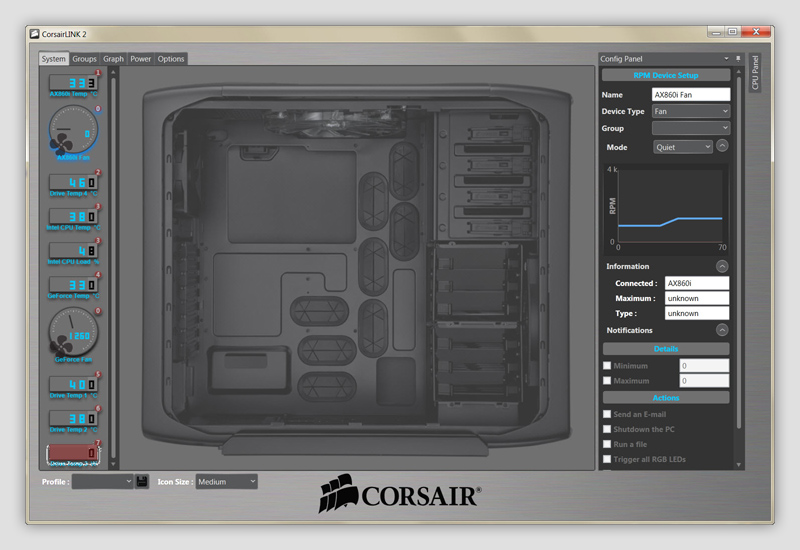
Task: Select the red highlighted Drive Temp 3 readout
Action: click(x=73, y=453)
